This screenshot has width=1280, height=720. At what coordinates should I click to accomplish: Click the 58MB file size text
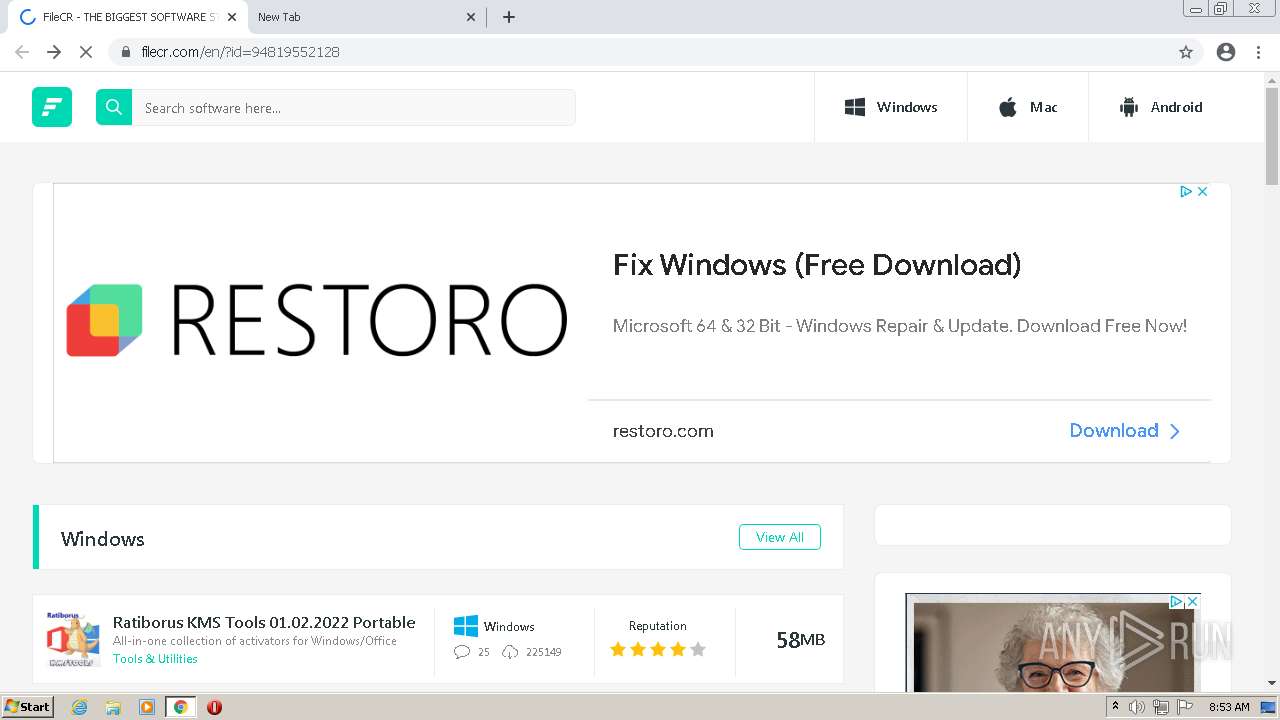point(801,640)
